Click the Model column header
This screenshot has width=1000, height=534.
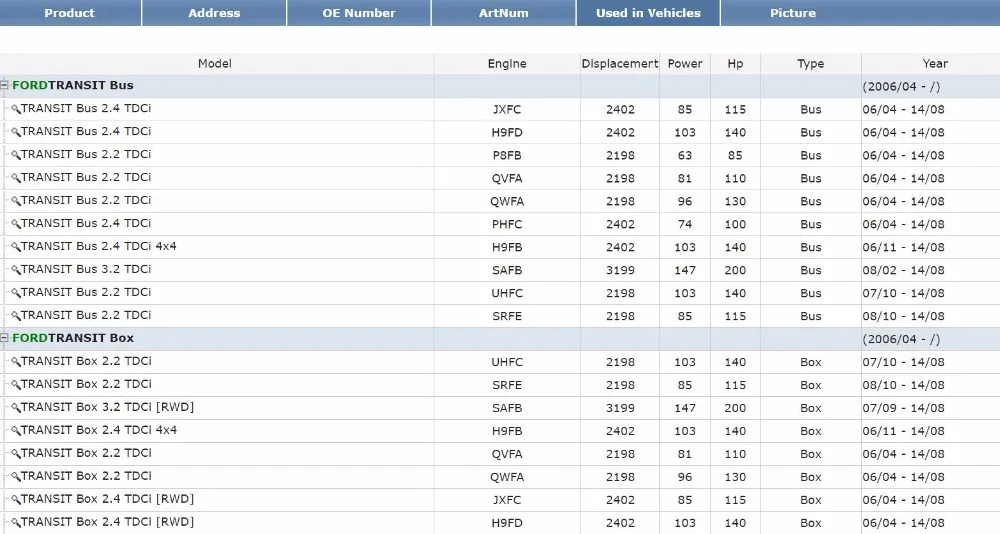215,63
